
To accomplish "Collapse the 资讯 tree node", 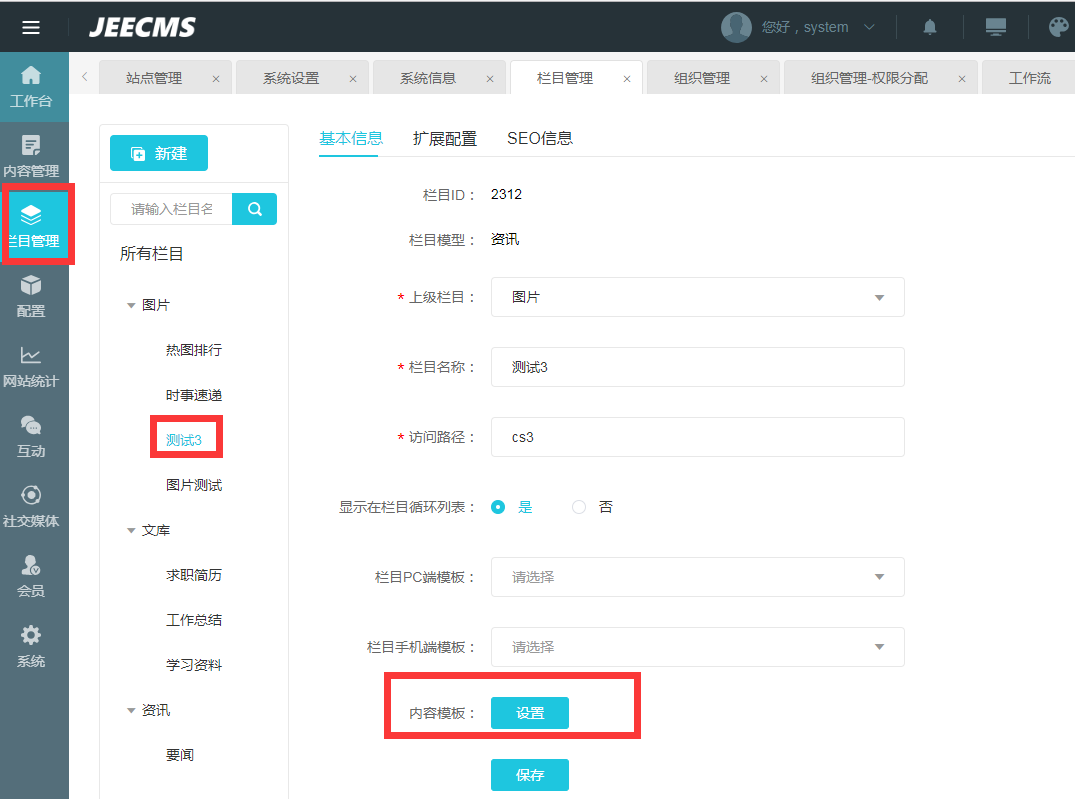I will (x=131, y=710).
